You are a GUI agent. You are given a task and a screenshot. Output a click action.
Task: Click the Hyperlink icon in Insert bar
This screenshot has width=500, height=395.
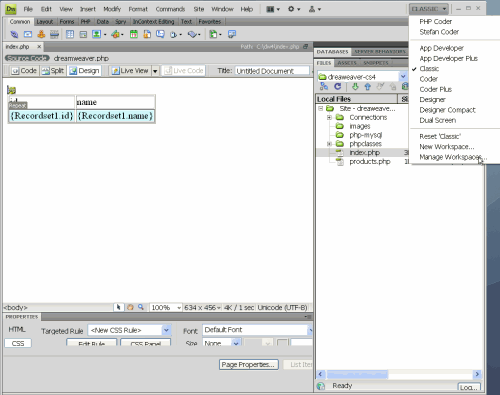point(14,34)
